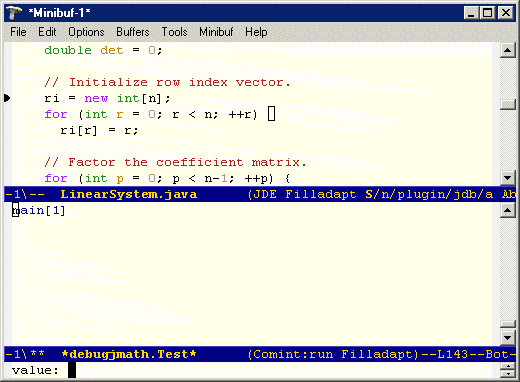Screen dimensions: 520x382
Task: Click scroll-up arrow of debugger window
Action: 508,210
